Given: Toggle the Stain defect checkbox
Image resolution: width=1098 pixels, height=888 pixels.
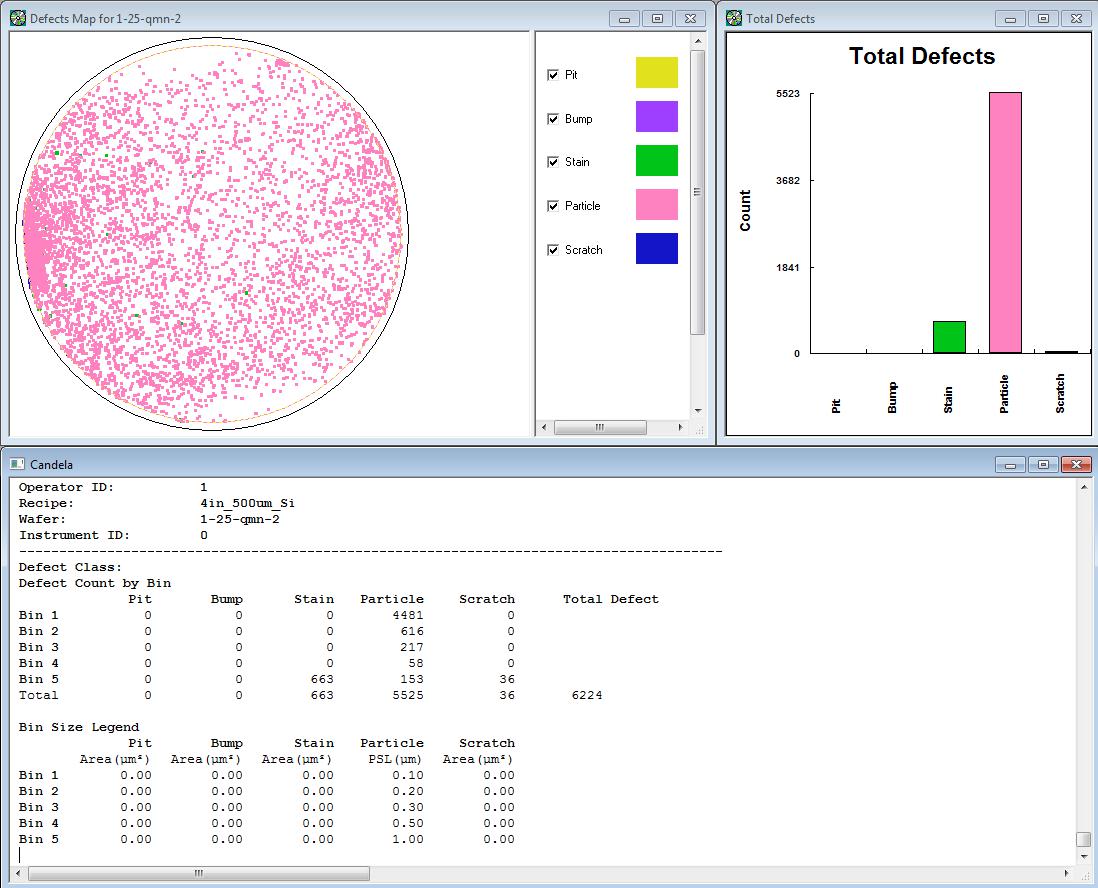Looking at the screenshot, I should pyautogui.click(x=553, y=162).
